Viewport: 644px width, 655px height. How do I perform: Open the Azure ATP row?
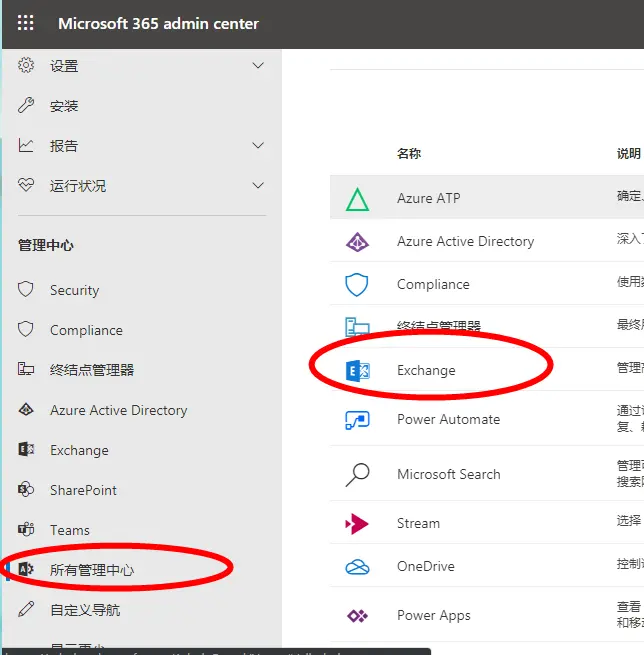point(487,197)
